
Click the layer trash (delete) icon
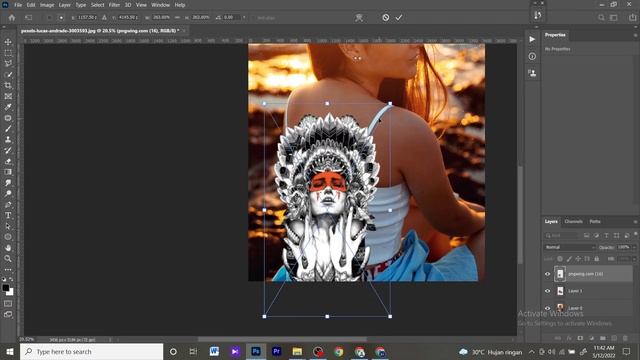(625, 338)
